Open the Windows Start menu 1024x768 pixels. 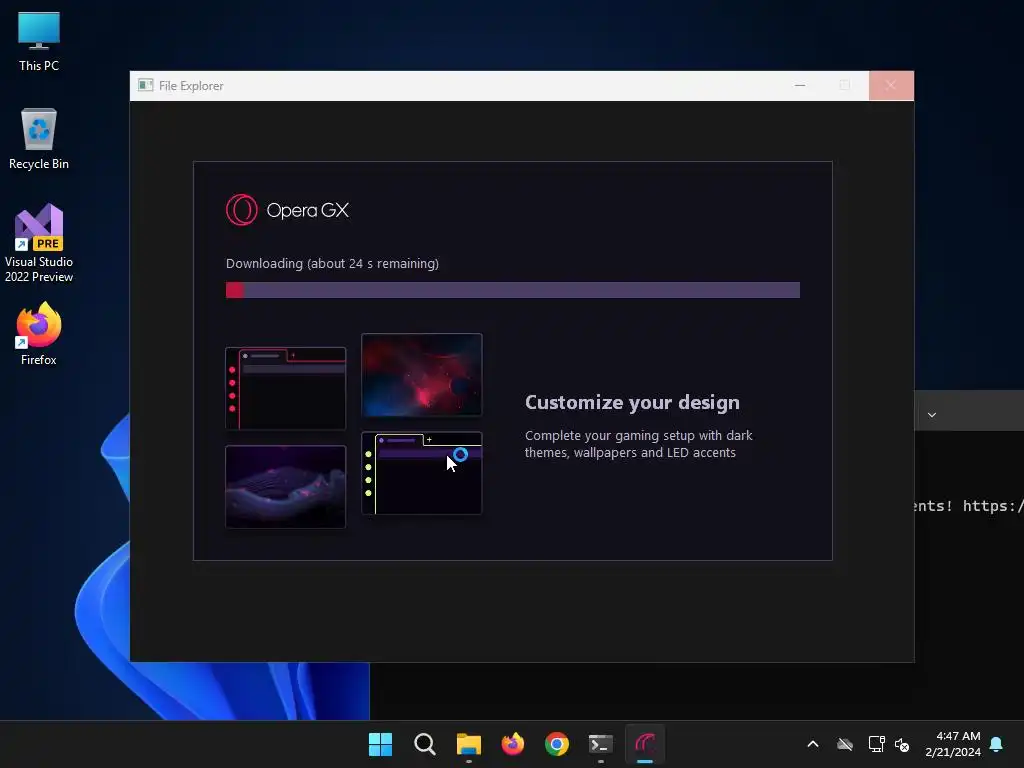380,744
